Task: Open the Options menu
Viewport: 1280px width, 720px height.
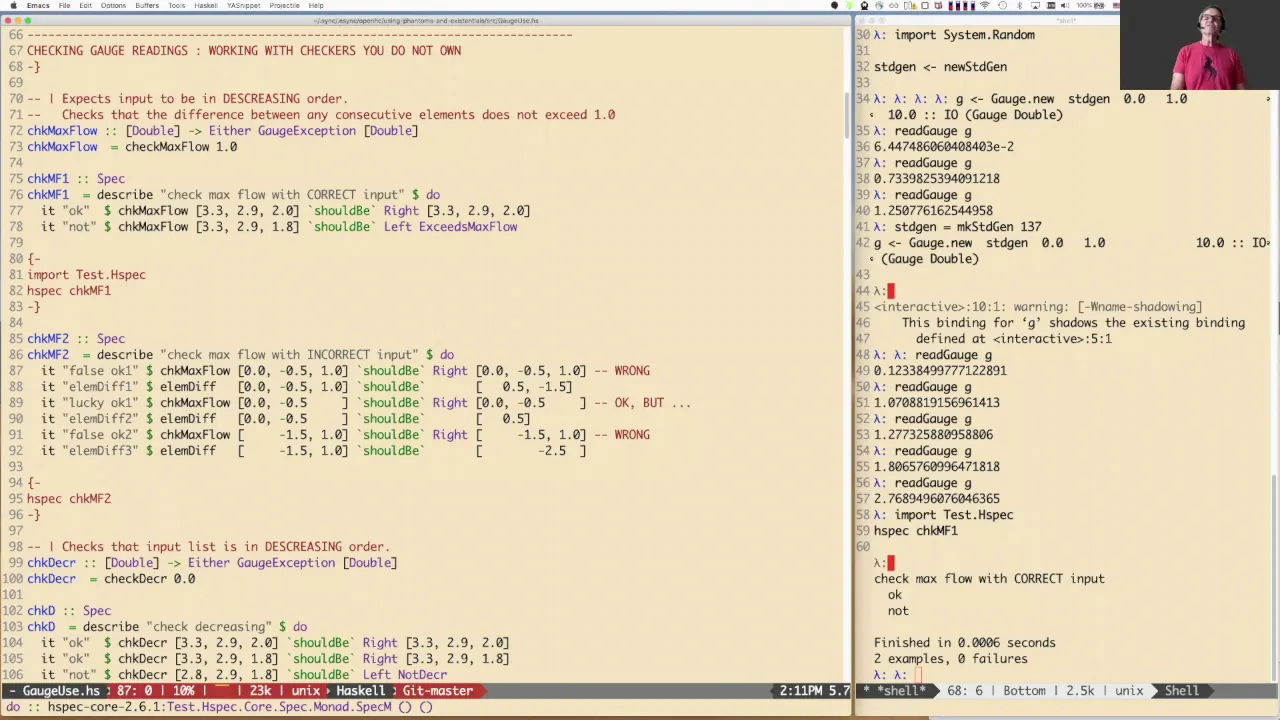Action: [x=113, y=5]
